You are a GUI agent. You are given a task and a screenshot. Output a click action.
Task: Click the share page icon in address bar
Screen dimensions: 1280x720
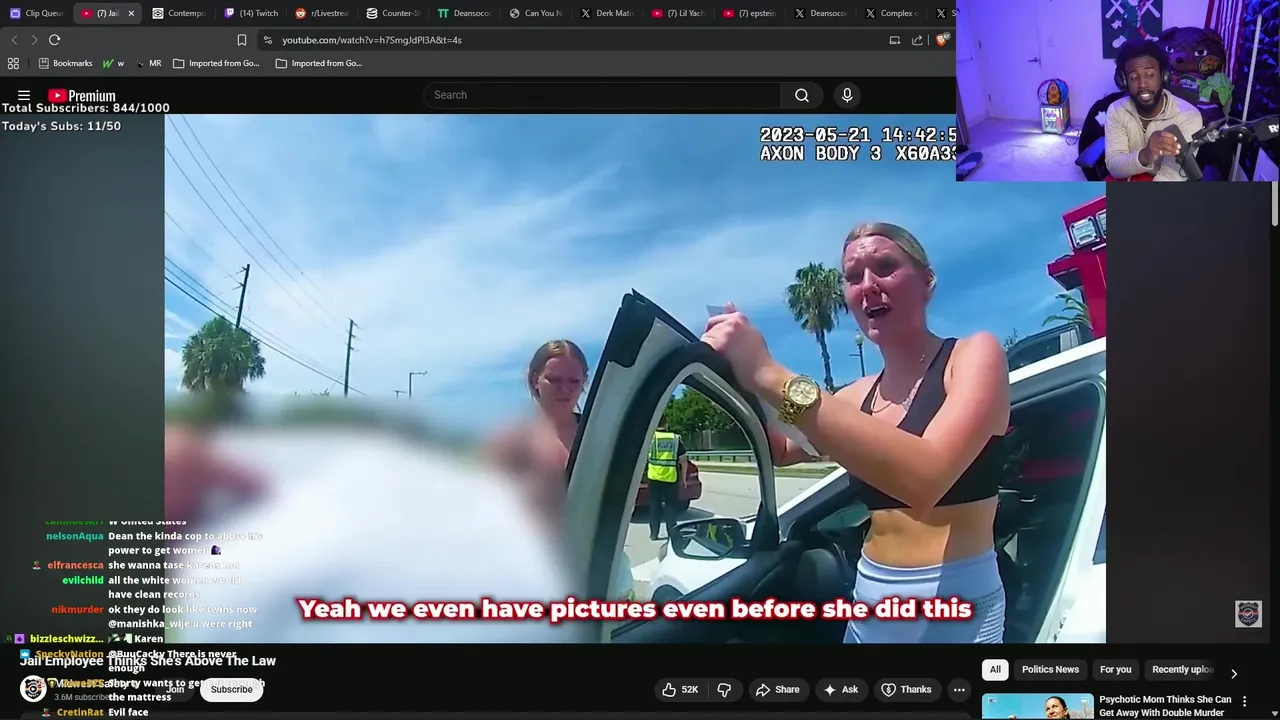tap(917, 40)
